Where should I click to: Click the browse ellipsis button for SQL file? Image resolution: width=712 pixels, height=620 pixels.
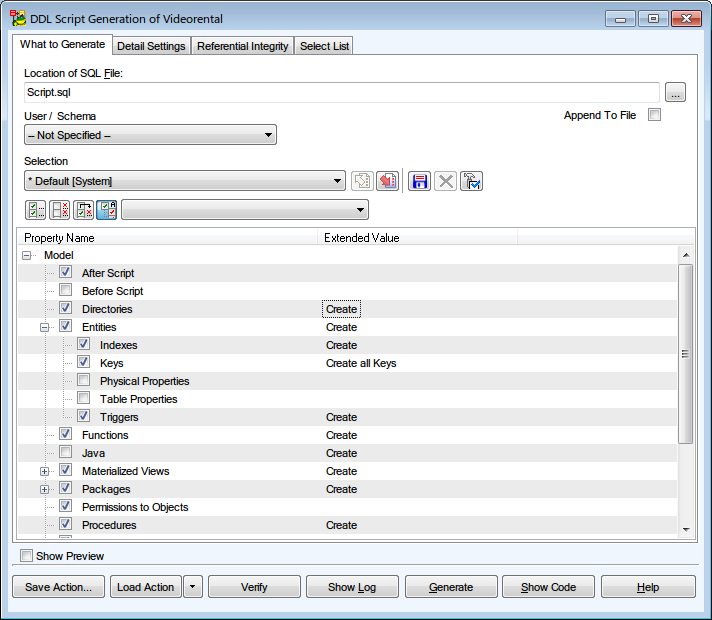[675, 92]
